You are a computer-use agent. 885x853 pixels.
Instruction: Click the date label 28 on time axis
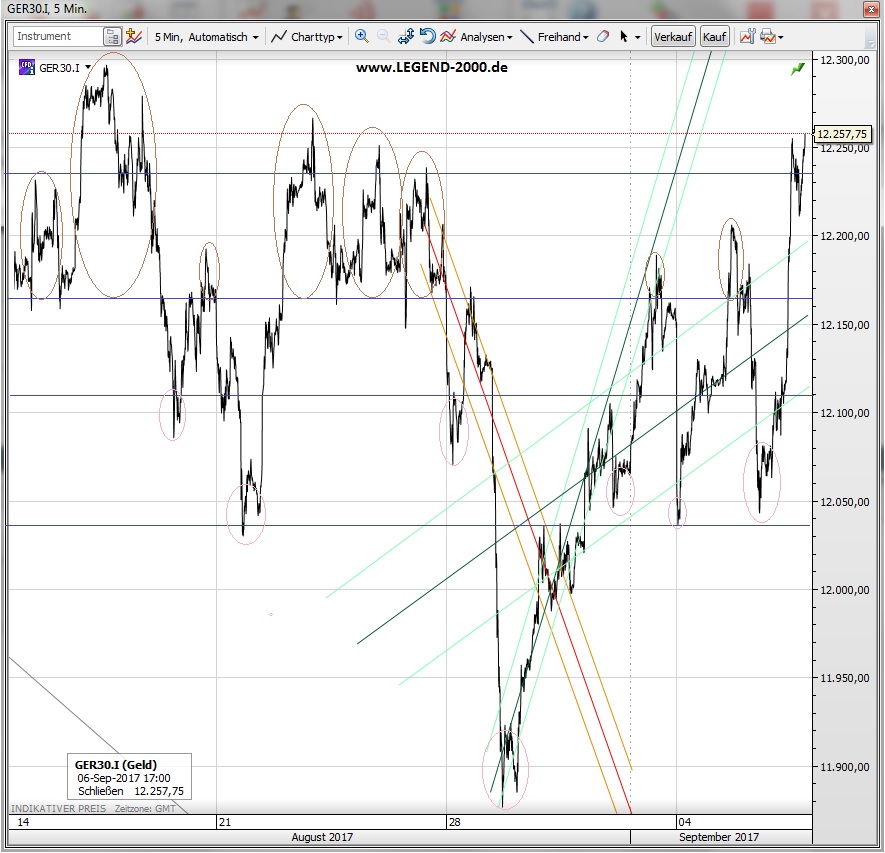click(x=454, y=822)
